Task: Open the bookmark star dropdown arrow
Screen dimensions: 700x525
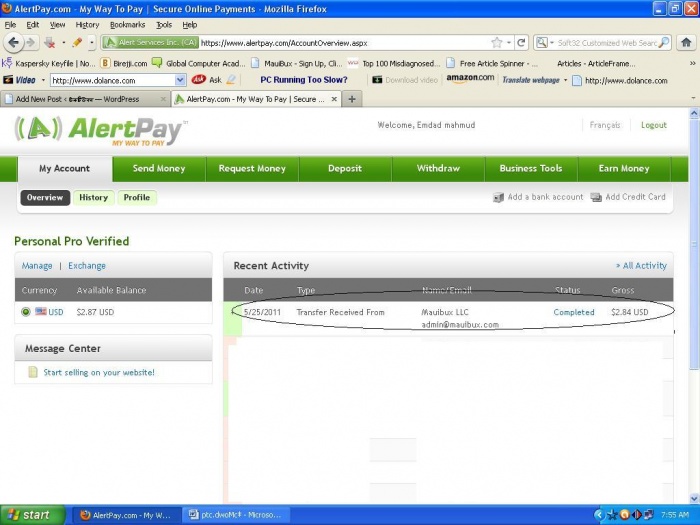Action: (508, 43)
